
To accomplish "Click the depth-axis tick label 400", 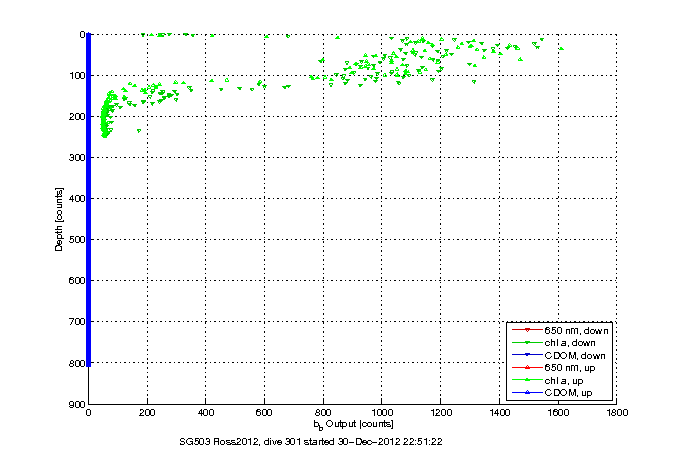I will point(77,199).
